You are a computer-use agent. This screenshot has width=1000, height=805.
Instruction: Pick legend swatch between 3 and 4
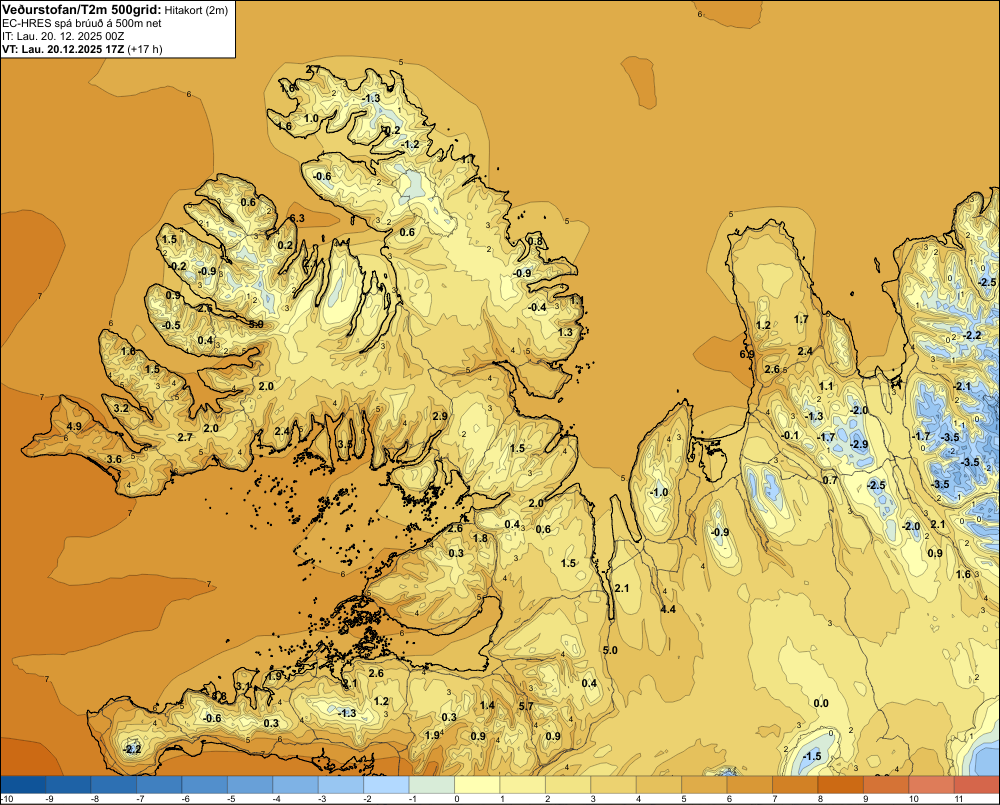point(614,785)
